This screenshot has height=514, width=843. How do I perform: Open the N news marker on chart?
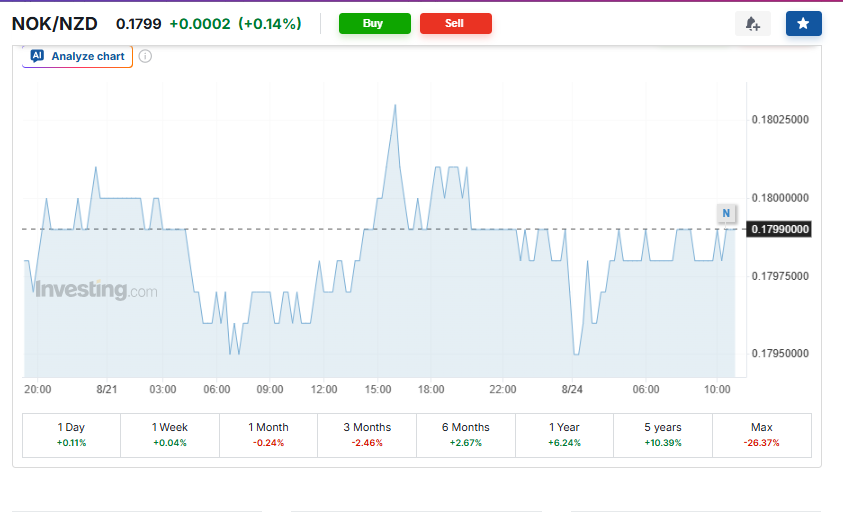(726, 213)
